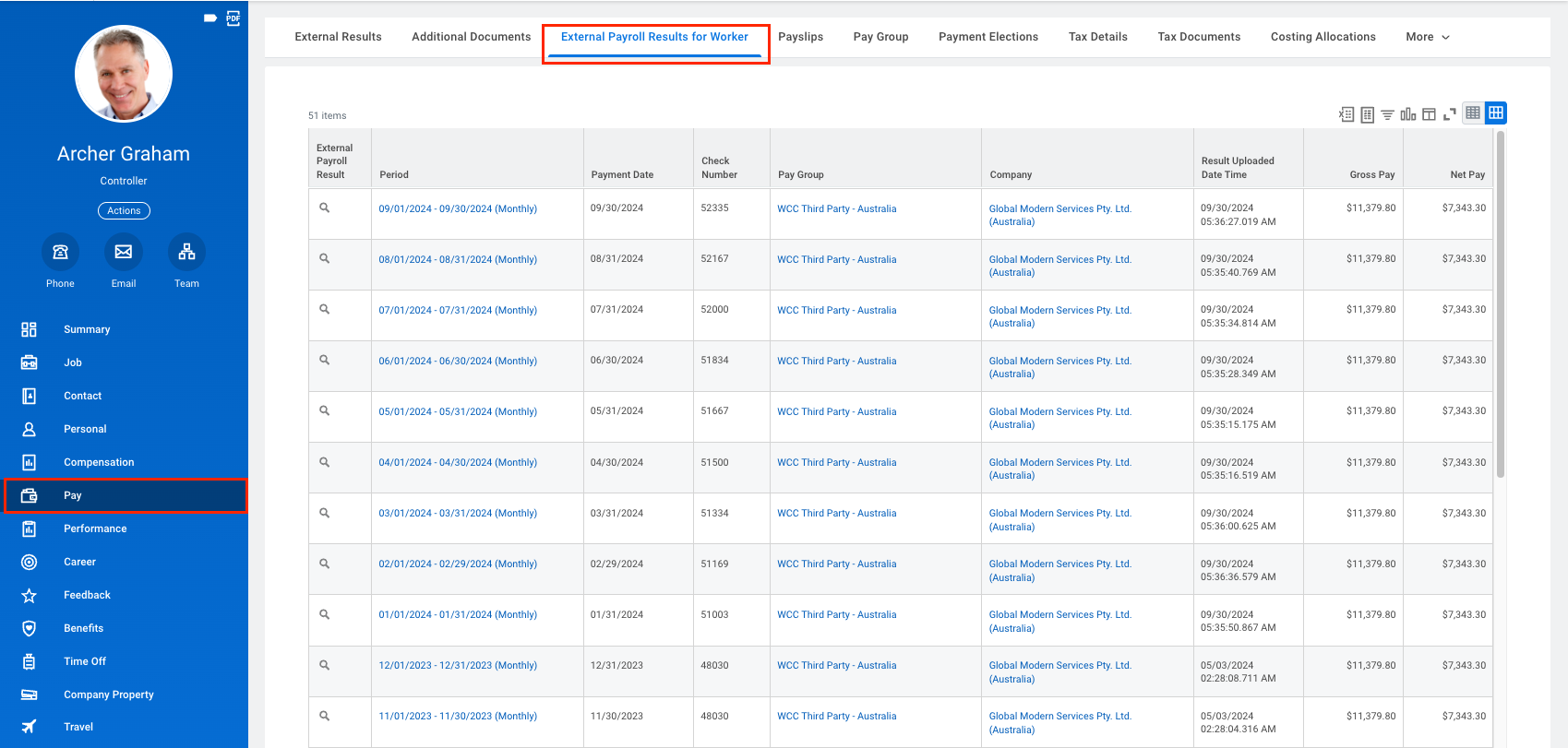Click the Phone contact icon
The image size is (1568, 748).
click(60, 252)
